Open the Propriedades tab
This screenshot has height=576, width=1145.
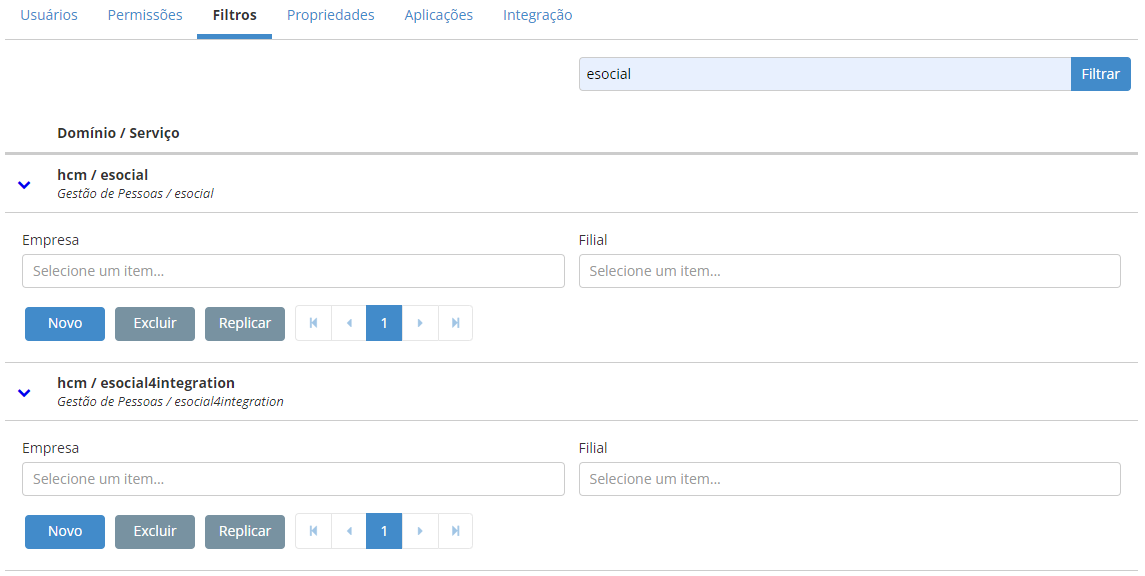coord(330,15)
